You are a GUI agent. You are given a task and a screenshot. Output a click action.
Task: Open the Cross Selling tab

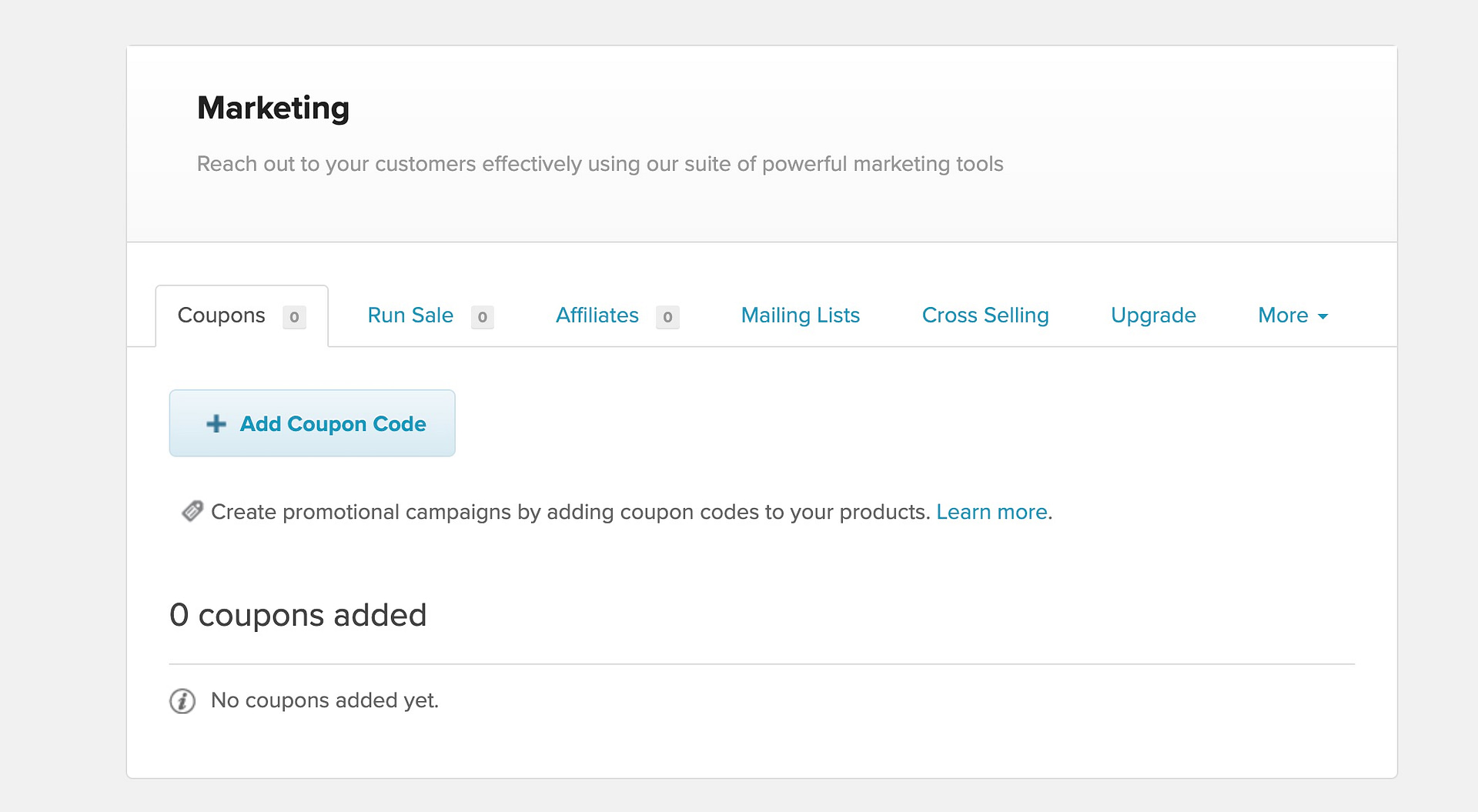pyautogui.click(x=985, y=316)
